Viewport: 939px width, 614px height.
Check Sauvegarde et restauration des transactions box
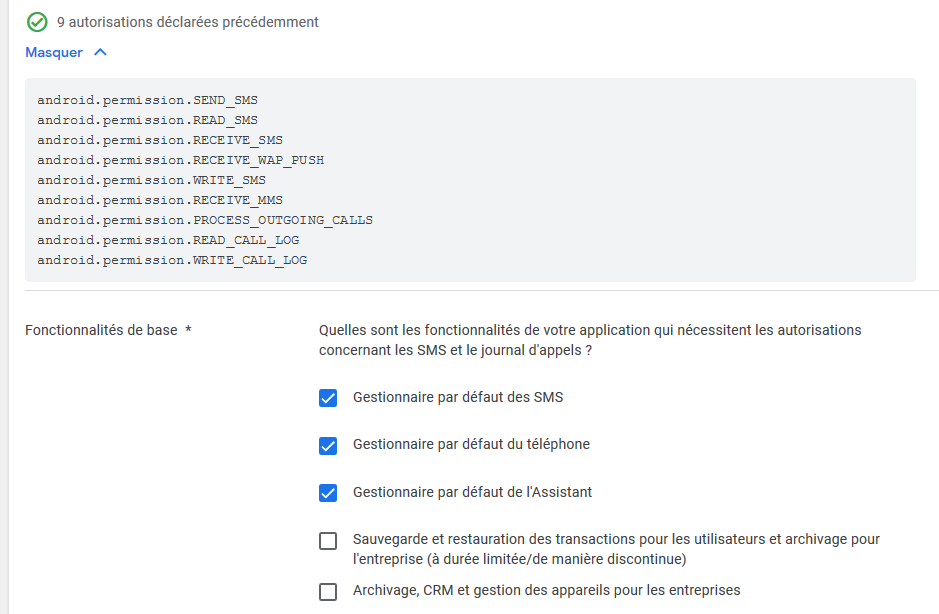(x=328, y=541)
